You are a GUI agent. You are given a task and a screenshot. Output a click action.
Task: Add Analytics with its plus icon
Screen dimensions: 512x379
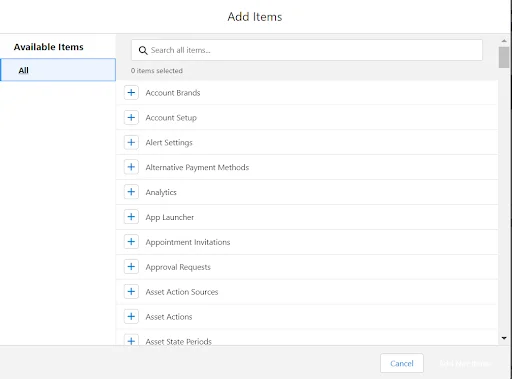(131, 192)
